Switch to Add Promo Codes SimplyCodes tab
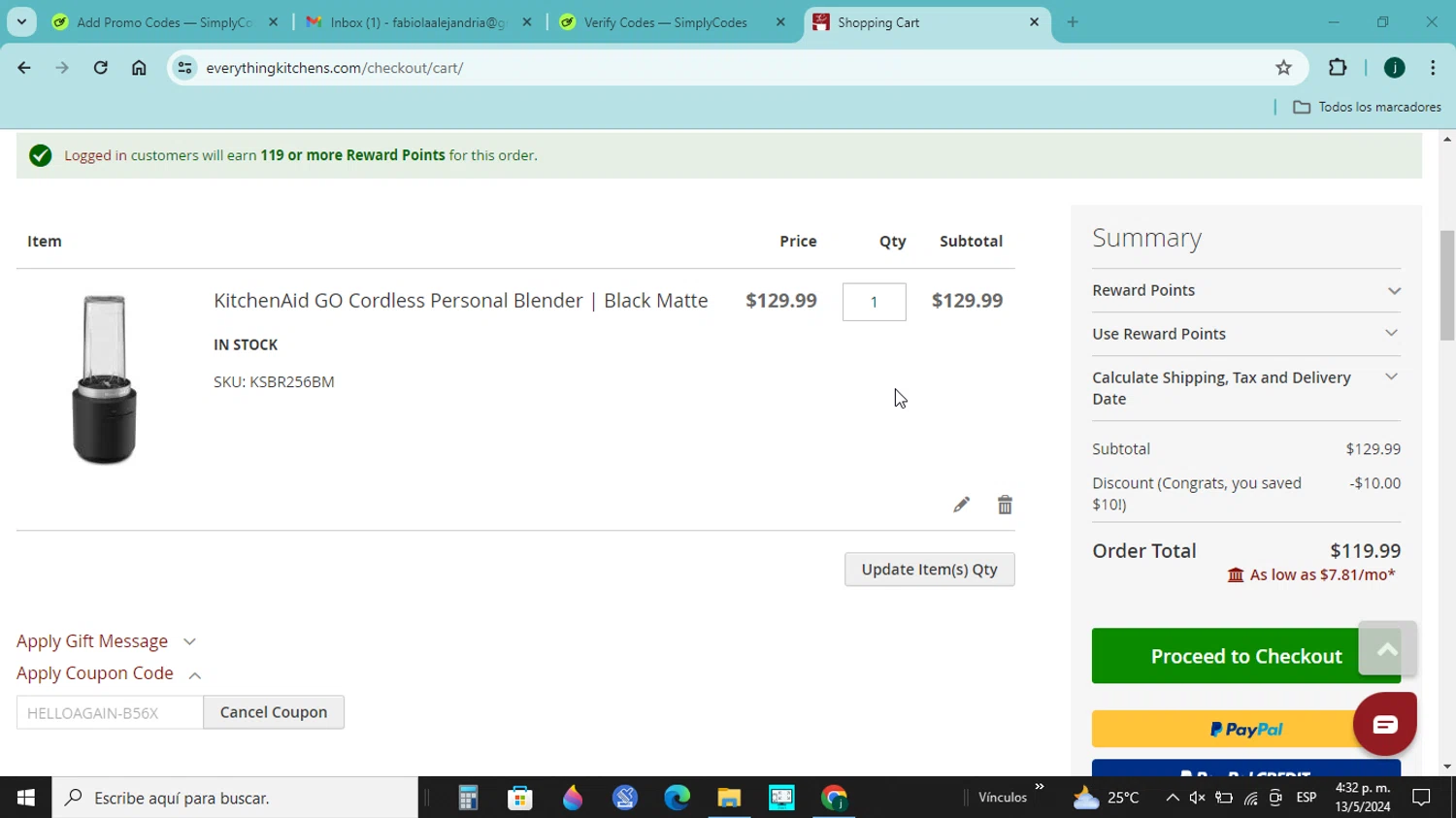The height and width of the screenshot is (818, 1456). pos(165,22)
